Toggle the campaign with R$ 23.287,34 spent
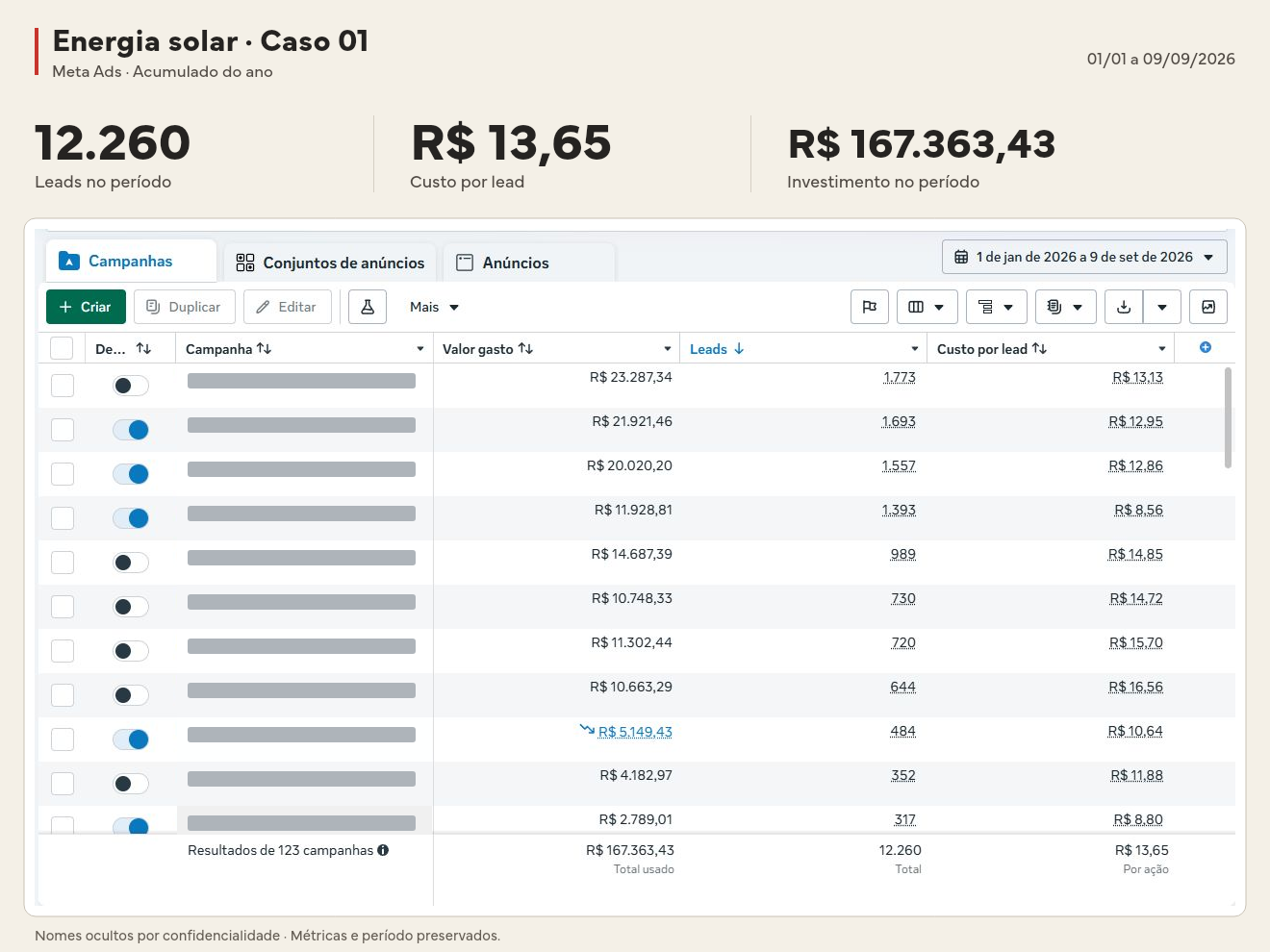1270x952 pixels. [x=131, y=386]
